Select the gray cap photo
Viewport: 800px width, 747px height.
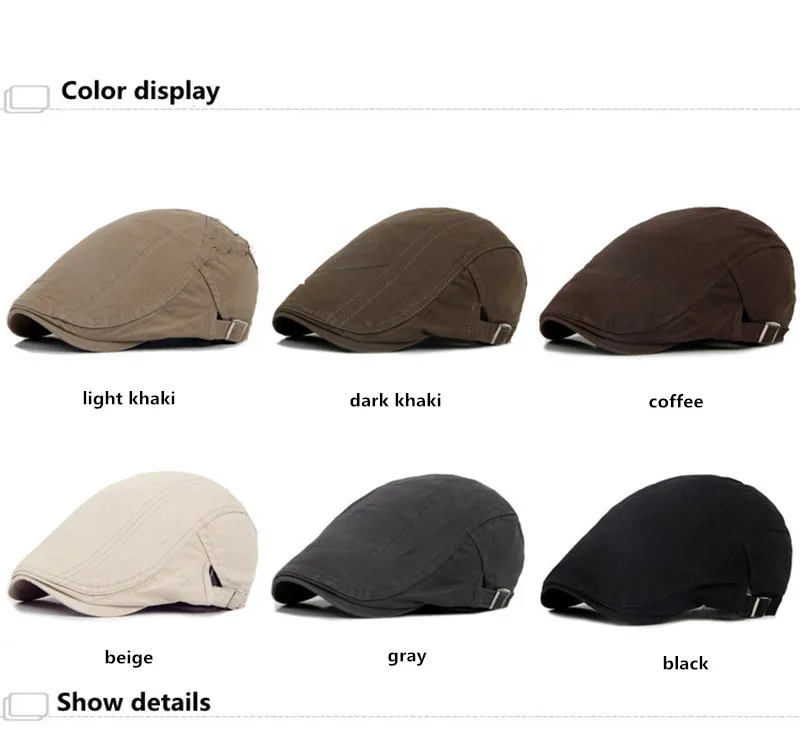coord(398,547)
